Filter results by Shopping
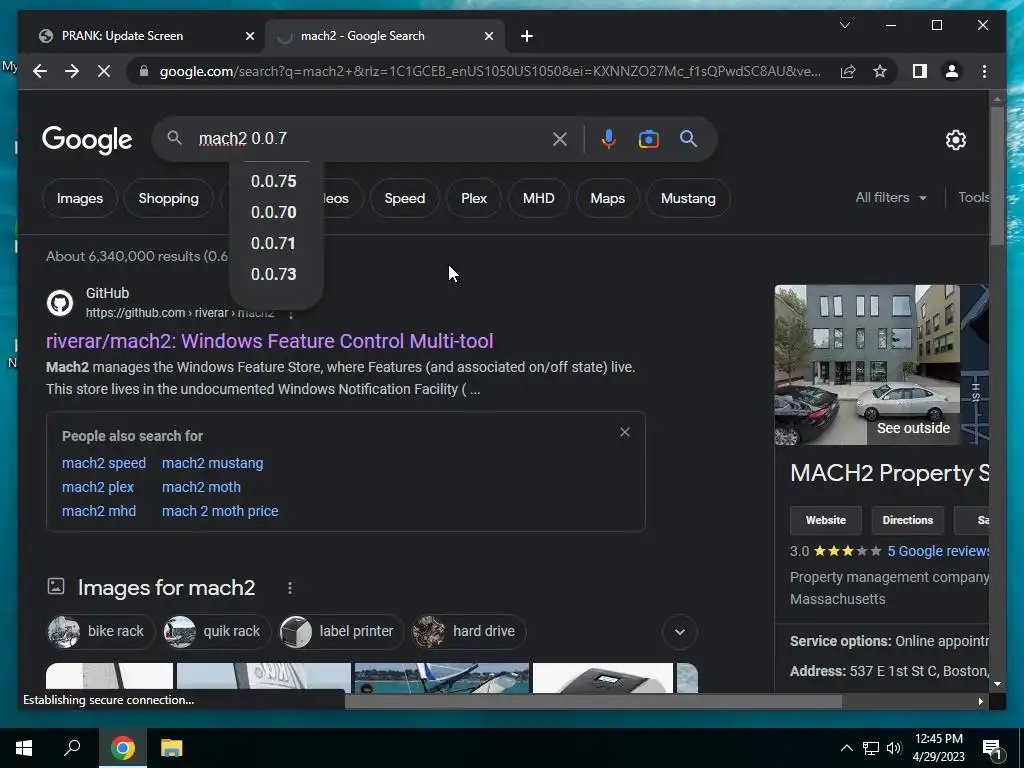 pyautogui.click(x=168, y=198)
